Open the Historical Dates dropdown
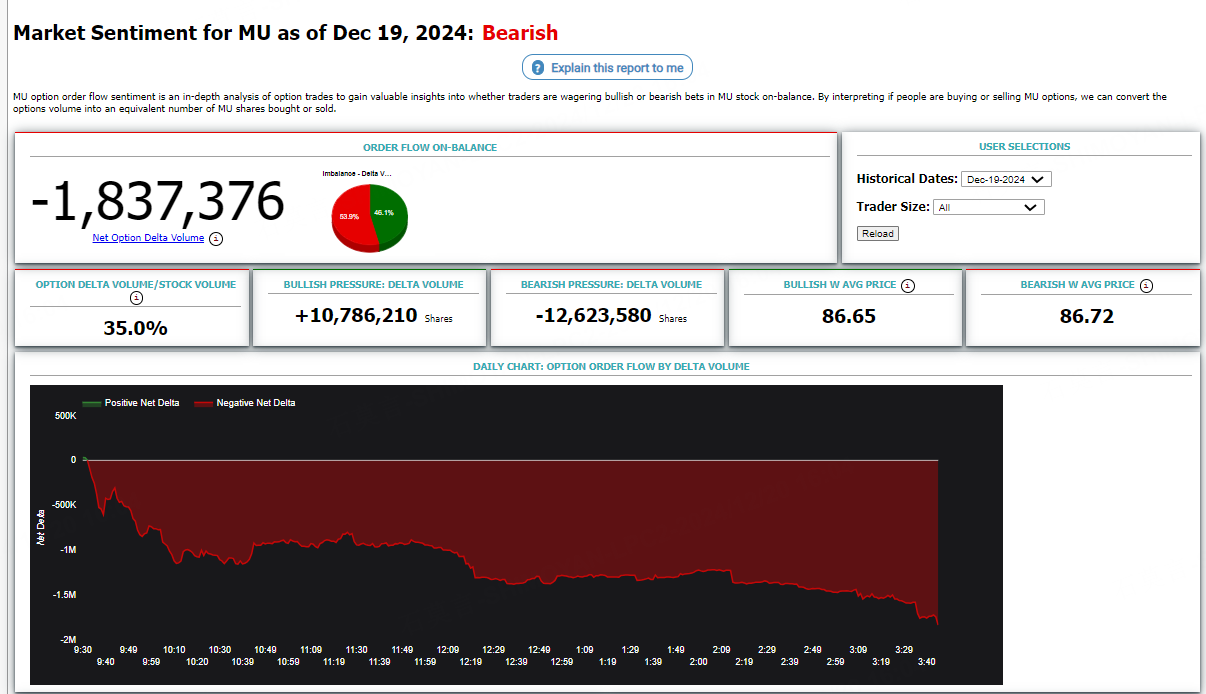The image size is (1206, 694). coord(1006,180)
